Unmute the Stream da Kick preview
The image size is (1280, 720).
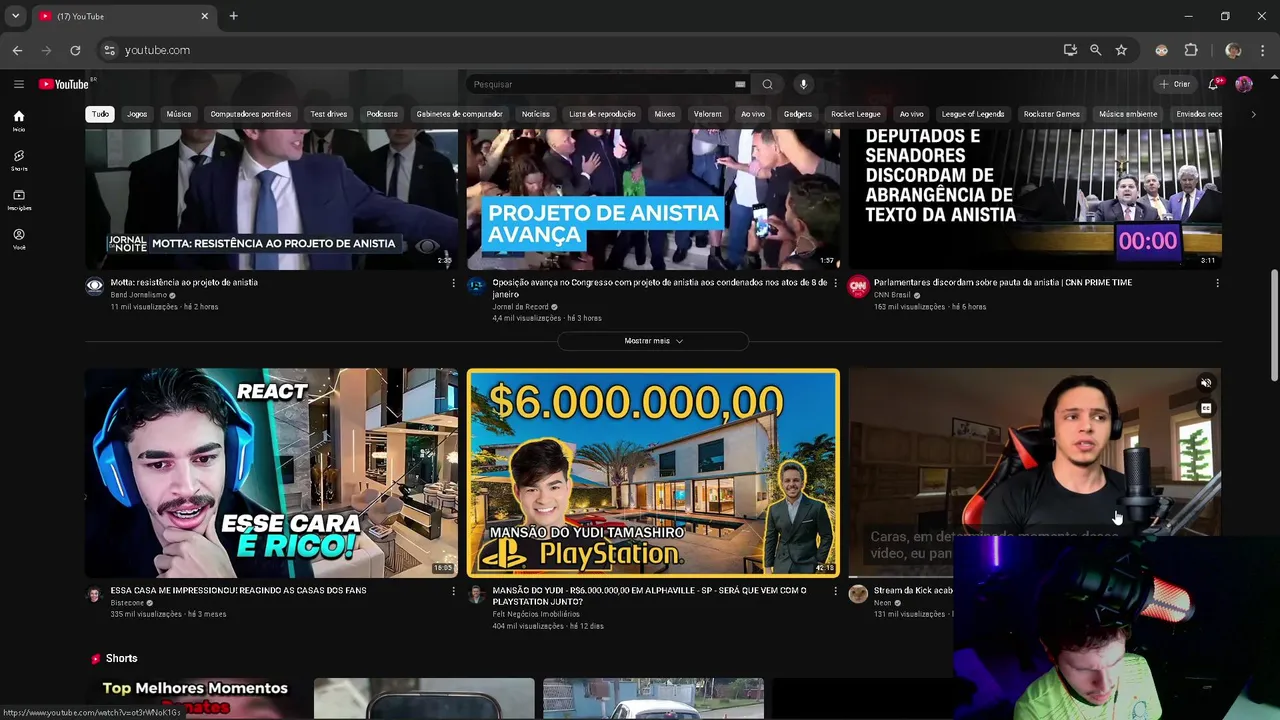1206,383
